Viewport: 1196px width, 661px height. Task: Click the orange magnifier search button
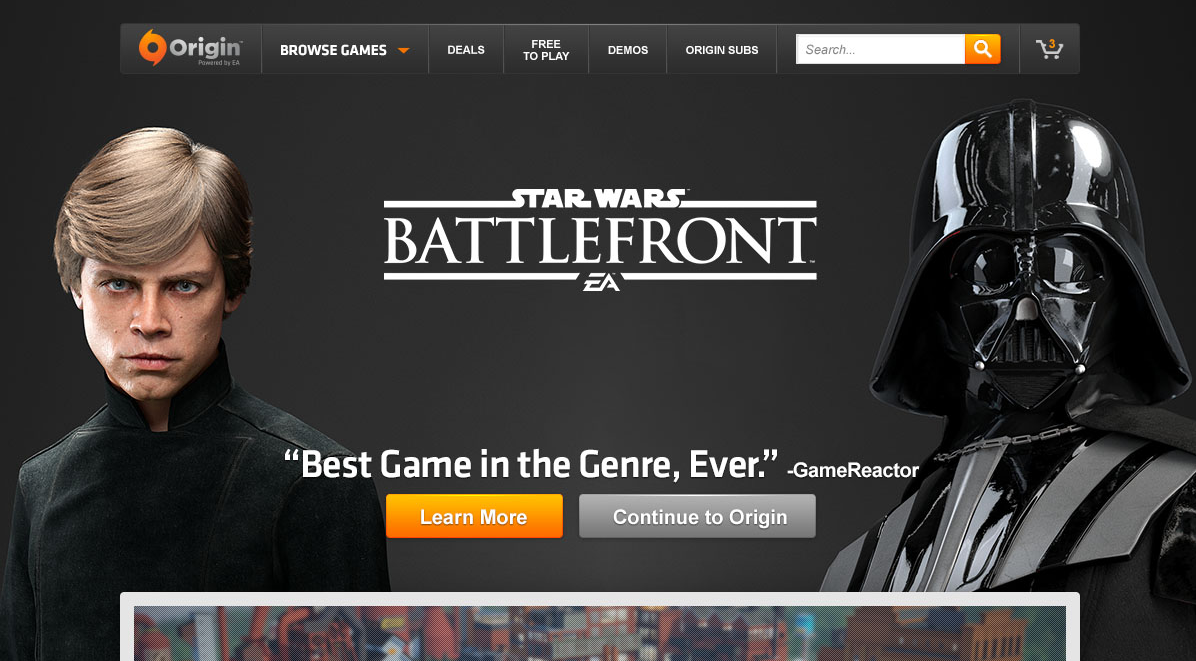pyautogui.click(x=982, y=50)
